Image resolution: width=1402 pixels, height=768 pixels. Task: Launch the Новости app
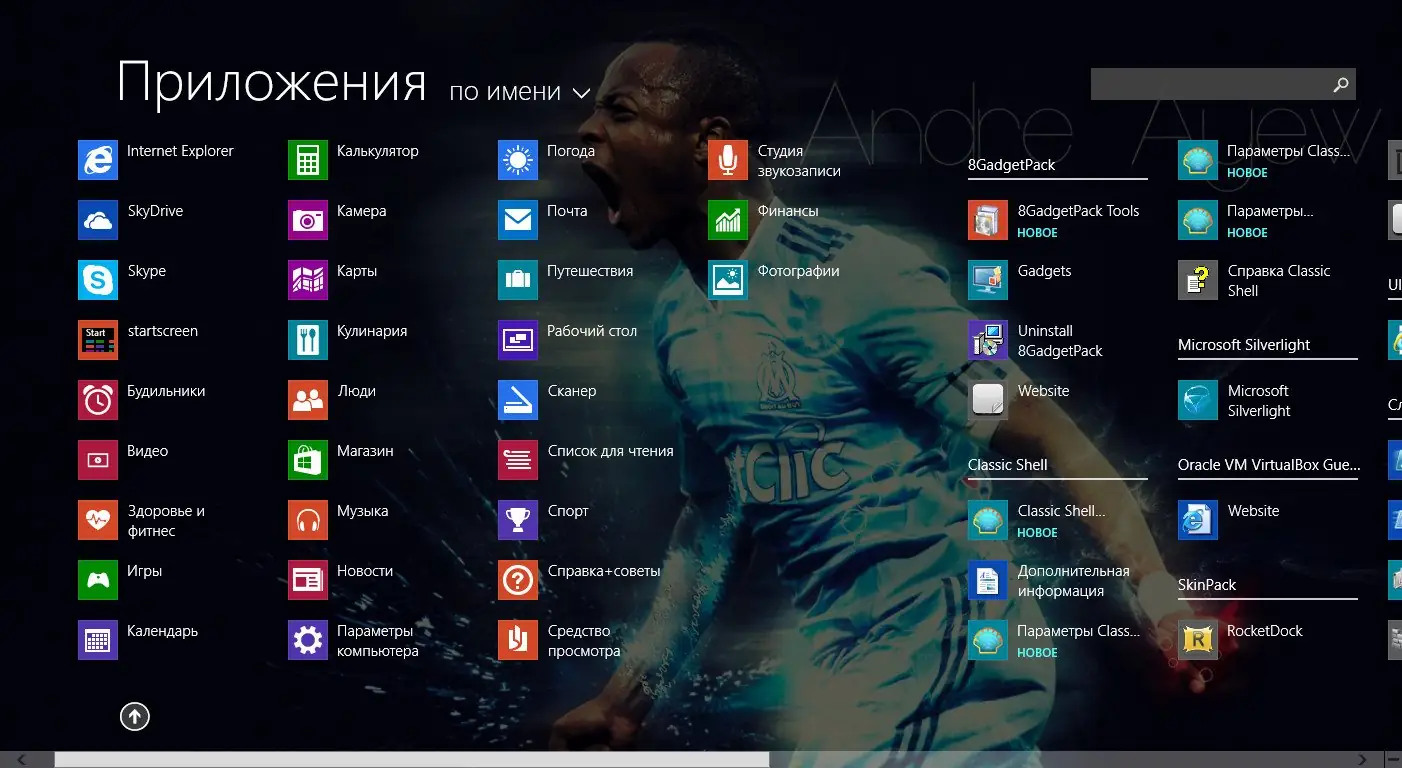click(x=341, y=580)
